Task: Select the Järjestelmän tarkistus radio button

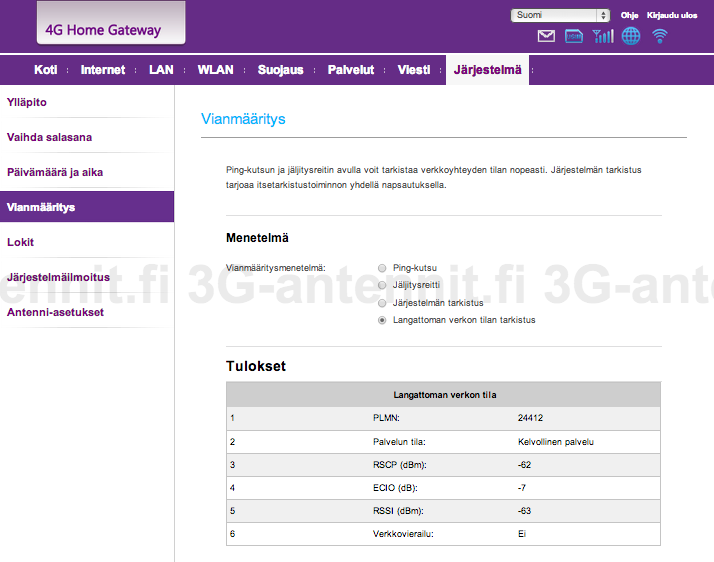Action: pyautogui.click(x=382, y=303)
